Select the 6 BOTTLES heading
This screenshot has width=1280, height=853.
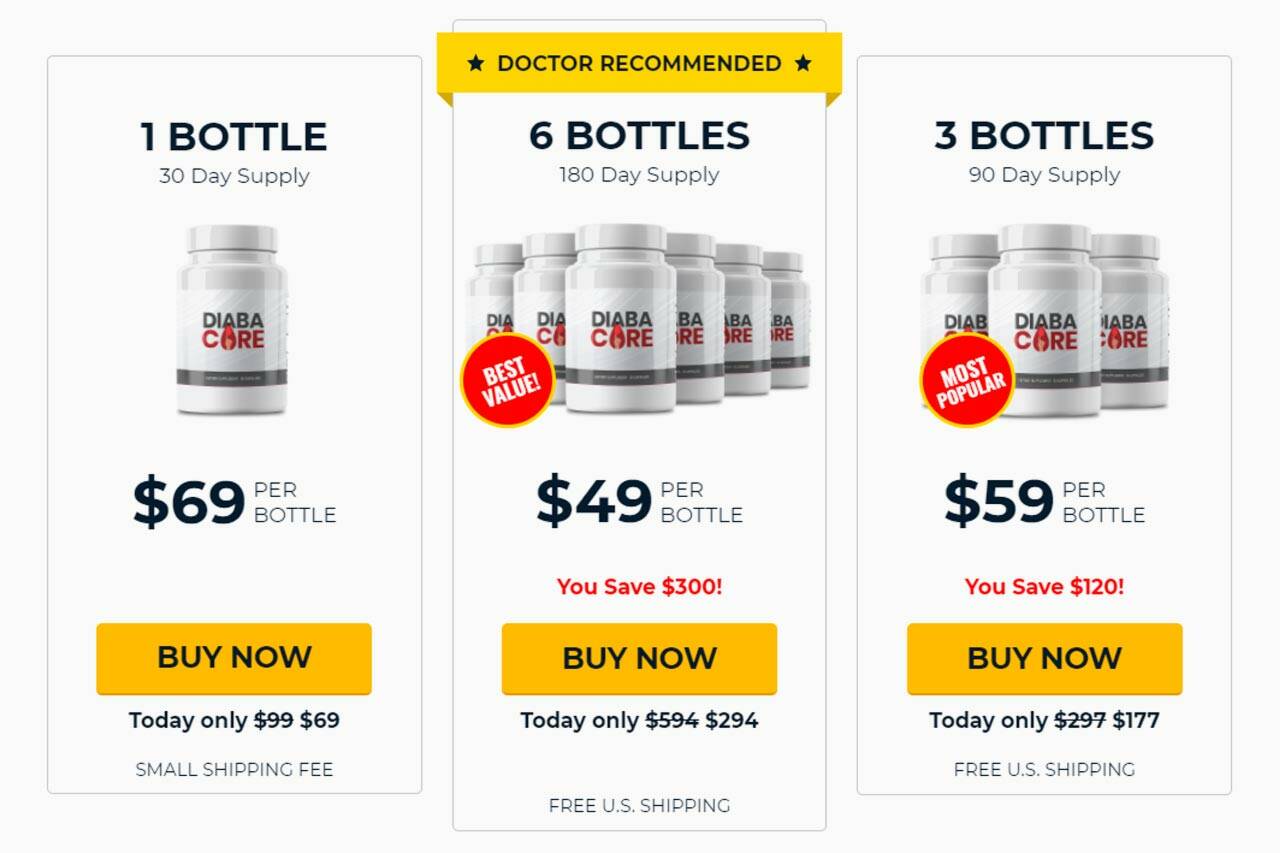tap(639, 136)
